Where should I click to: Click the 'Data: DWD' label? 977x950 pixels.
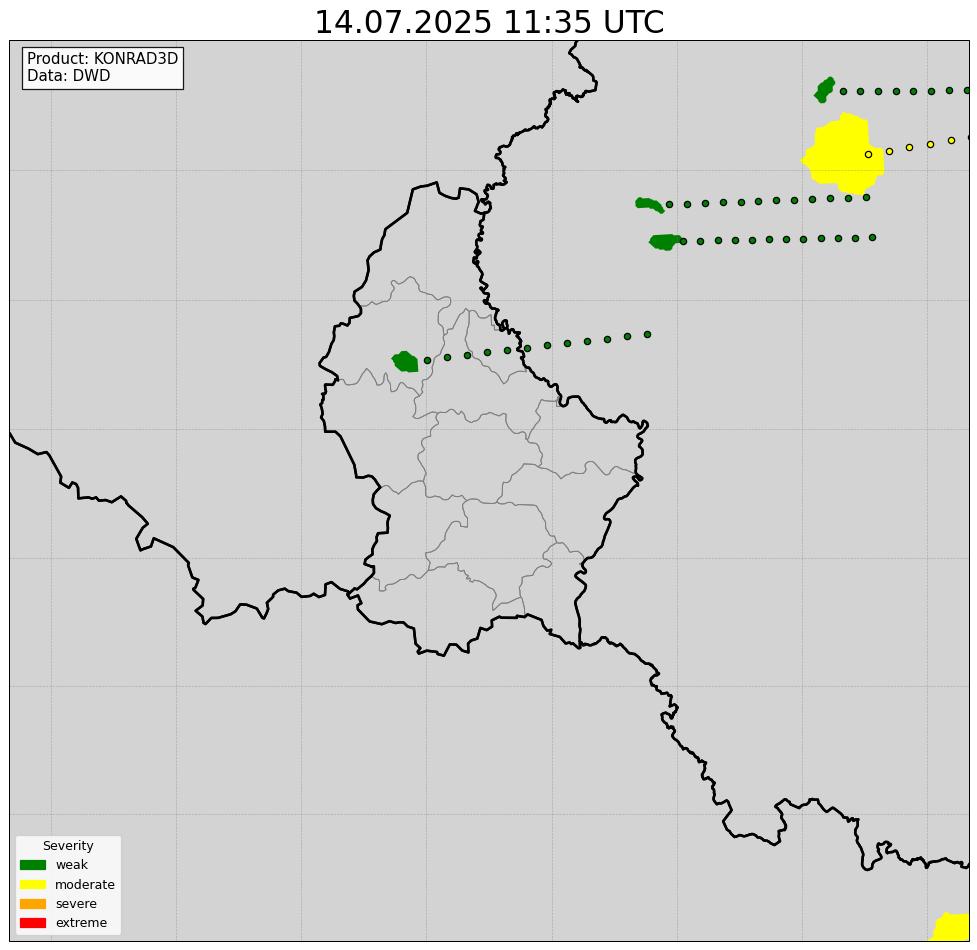pyautogui.click(x=69, y=75)
